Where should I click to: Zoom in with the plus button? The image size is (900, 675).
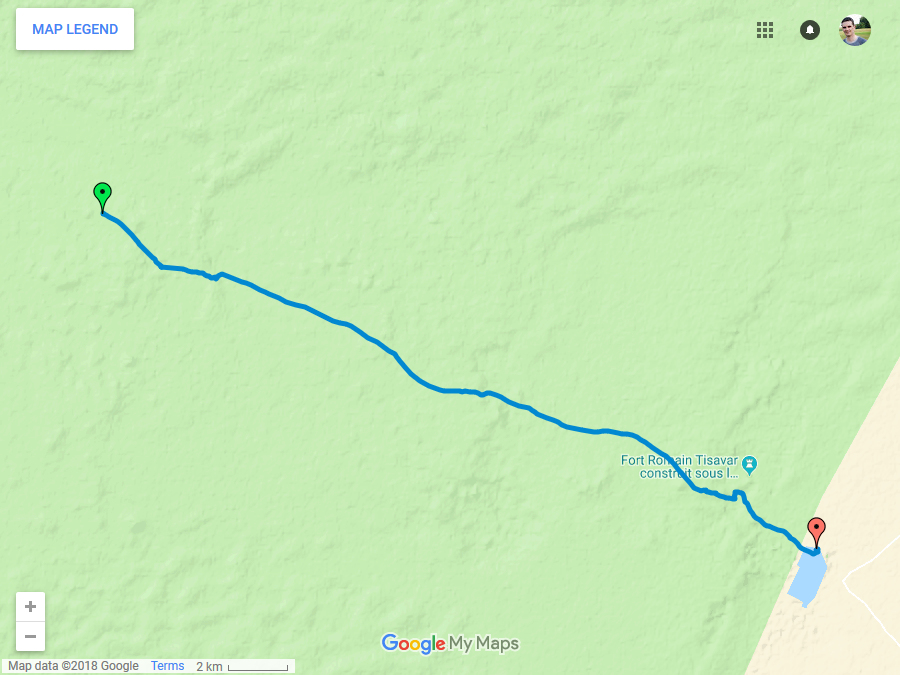click(x=30, y=607)
